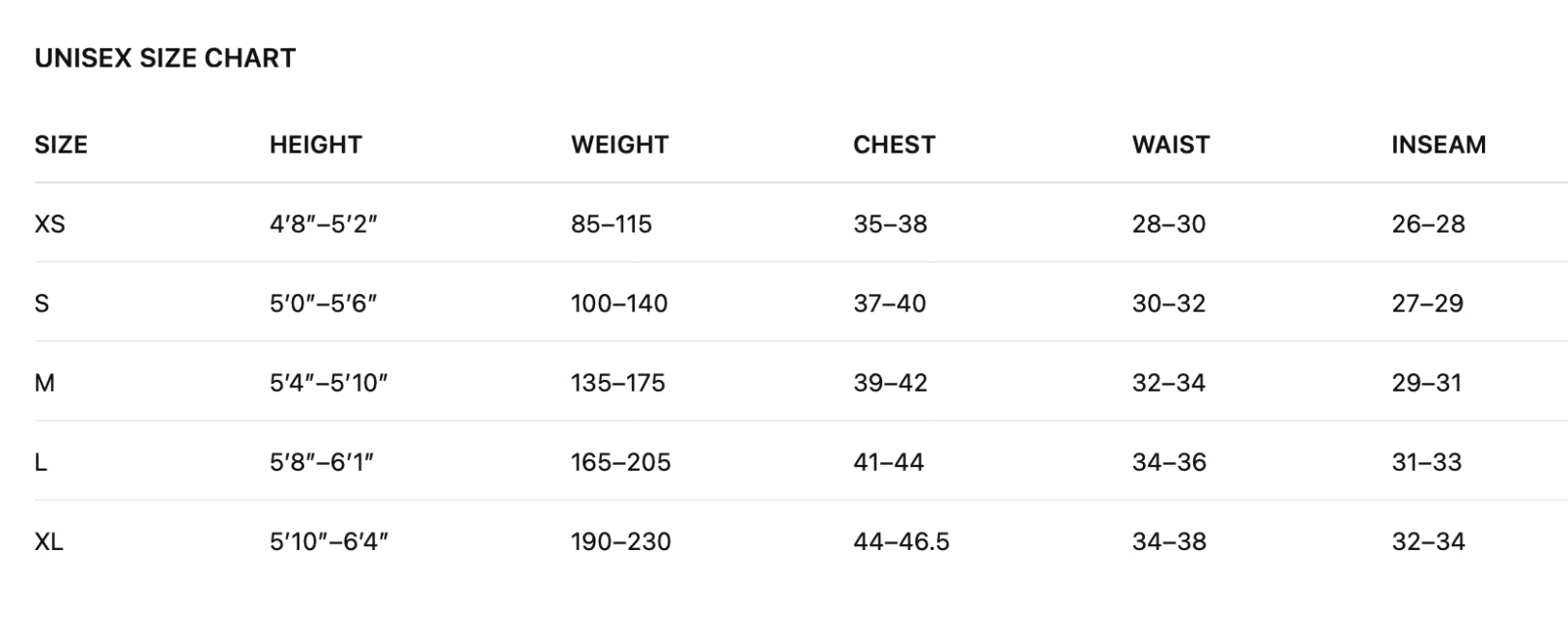Screen dimensions: 1568x637
Task: Select the L height value 5'8"–6'1"
Action: click(x=321, y=462)
